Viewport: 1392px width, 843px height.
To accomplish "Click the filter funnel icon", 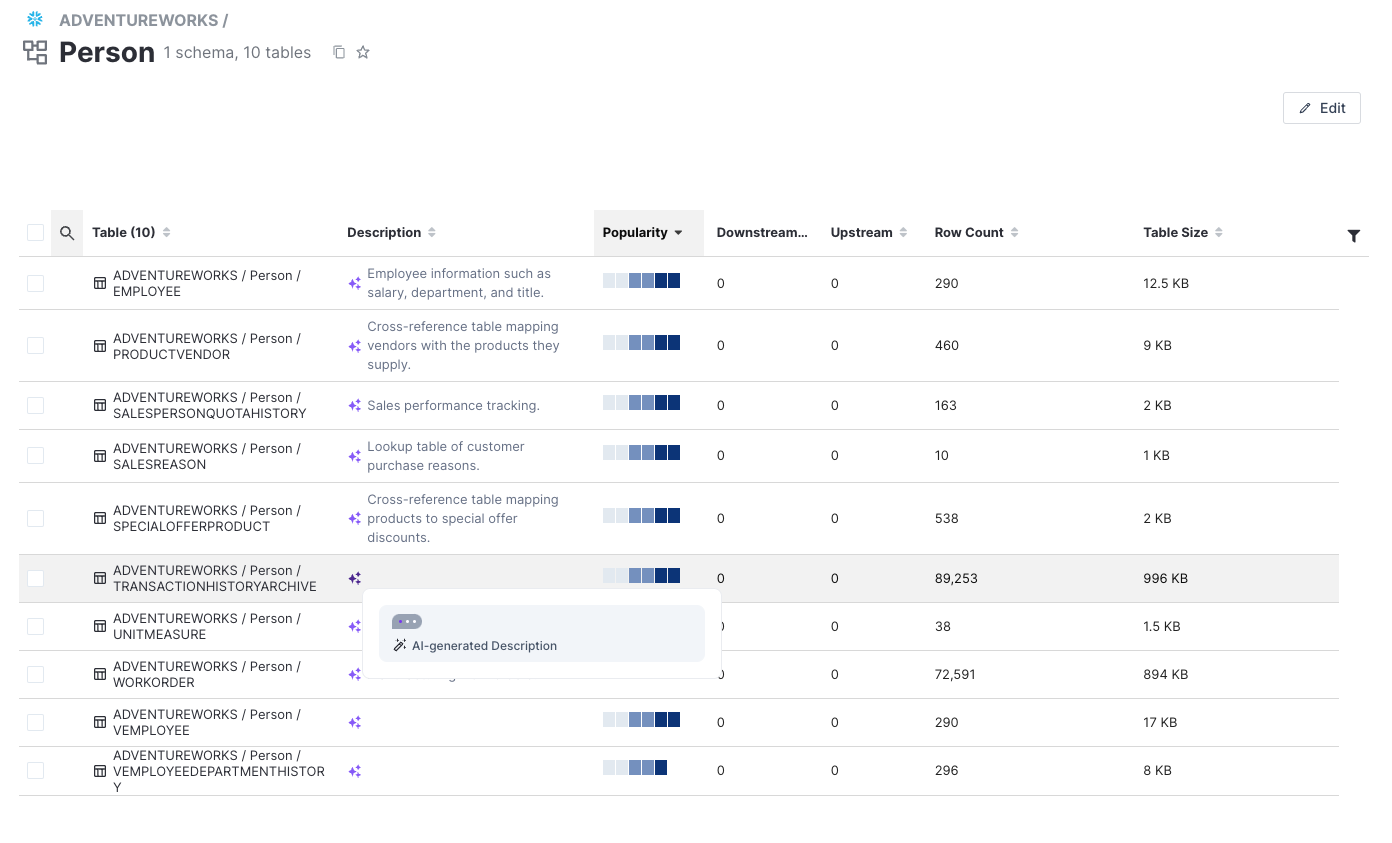I will pyautogui.click(x=1353, y=236).
